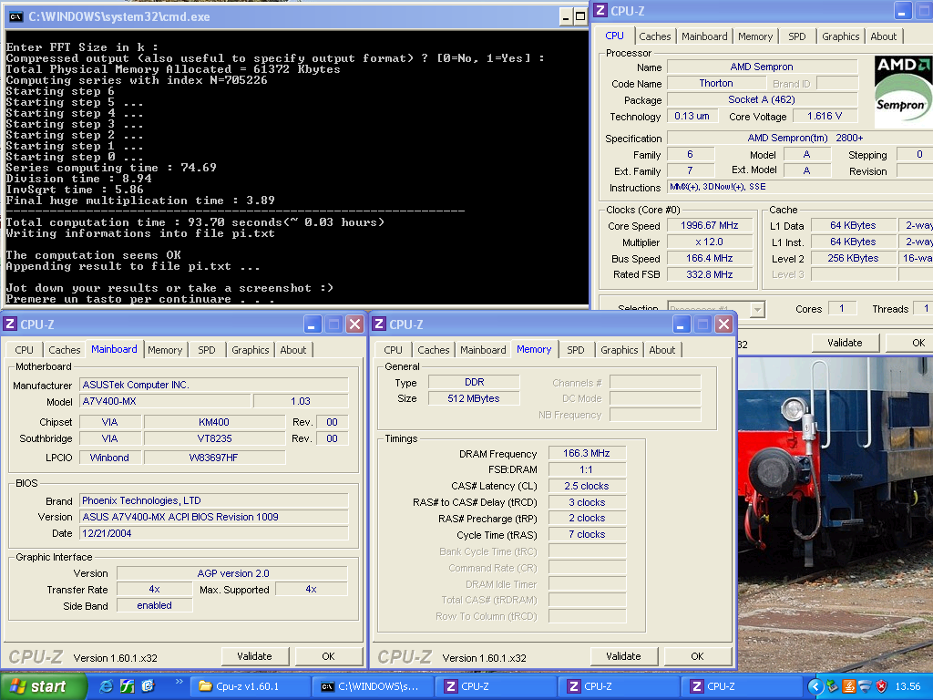The width and height of the screenshot is (933, 700).
Task: Launch Internet Explorer from quick launch
Action: [106, 686]
